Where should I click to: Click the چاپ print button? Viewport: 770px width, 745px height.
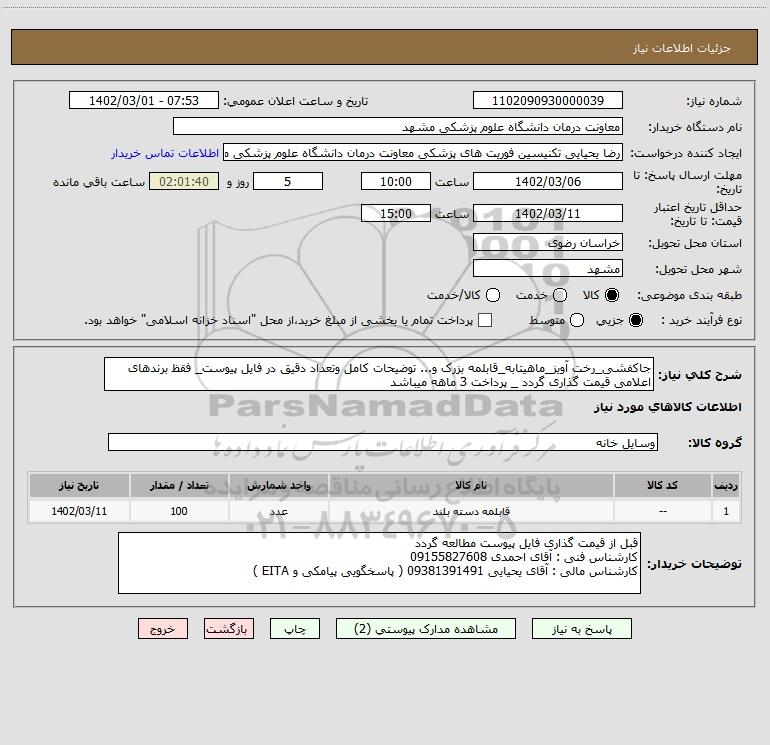[295, 629]
